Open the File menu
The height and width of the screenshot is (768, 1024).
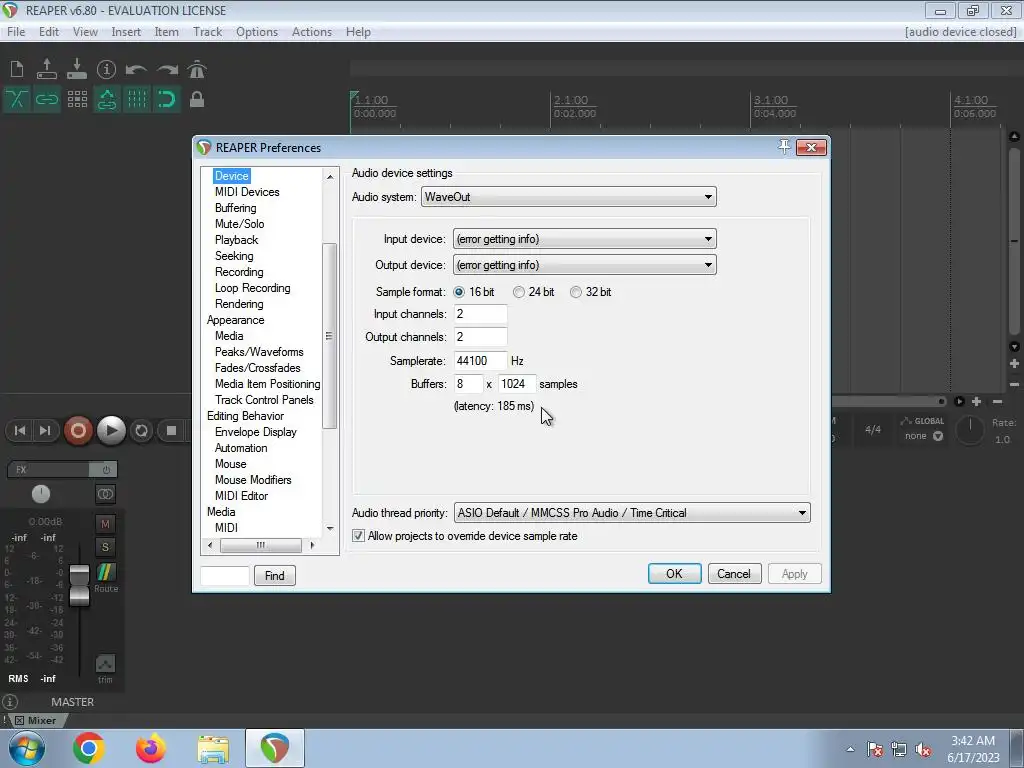click(16, 31)
